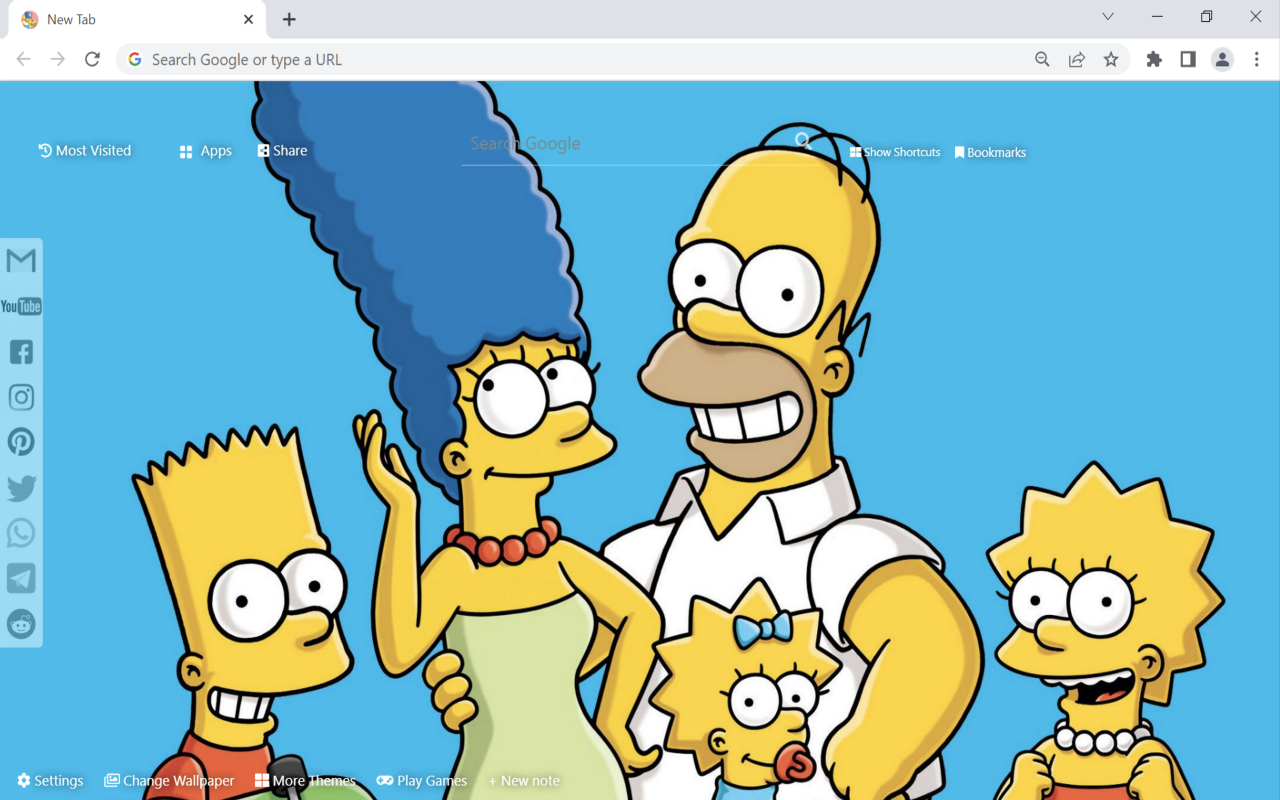Open Pinterest from the sidebar
The width and height of the screenshot is (1280, 800).
coord(21,441)
